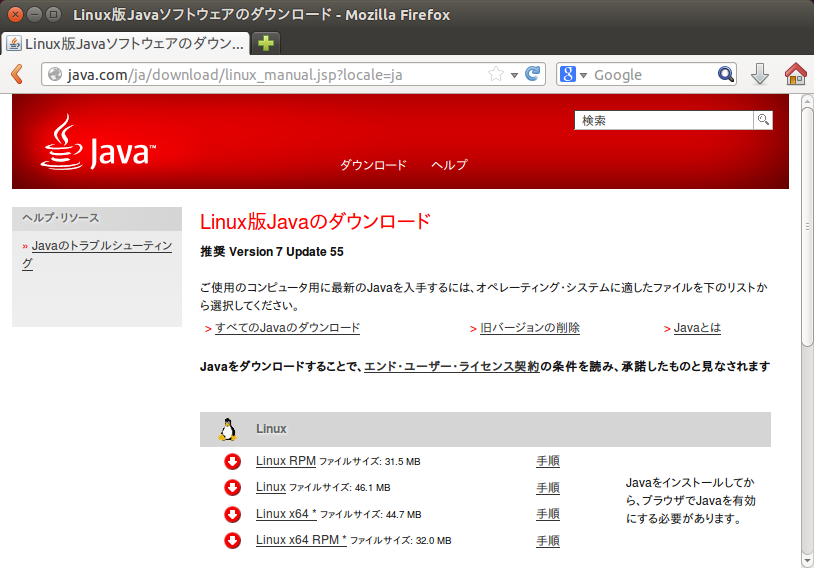Image resolution: width=814 pixels, height=568 pixels.
Task: Open search engine selector dropdown
Action: 584,75
